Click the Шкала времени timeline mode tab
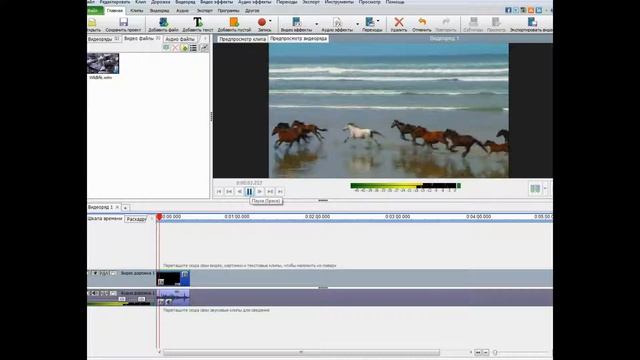The image size is (640, 360). 105,219
